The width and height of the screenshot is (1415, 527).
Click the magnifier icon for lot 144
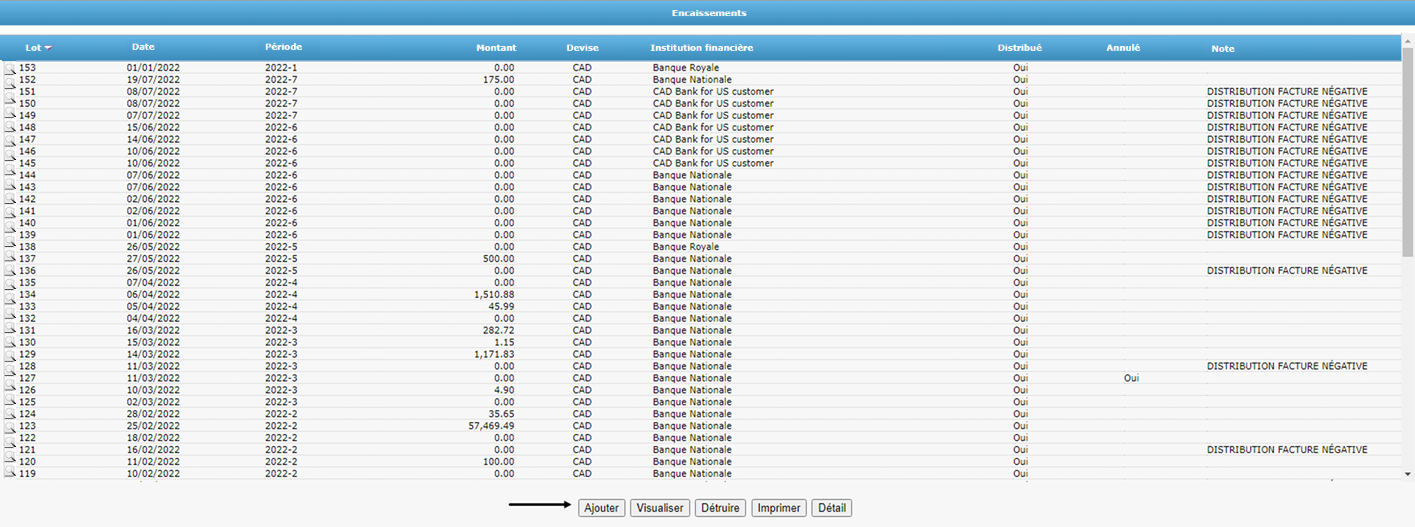10,176
